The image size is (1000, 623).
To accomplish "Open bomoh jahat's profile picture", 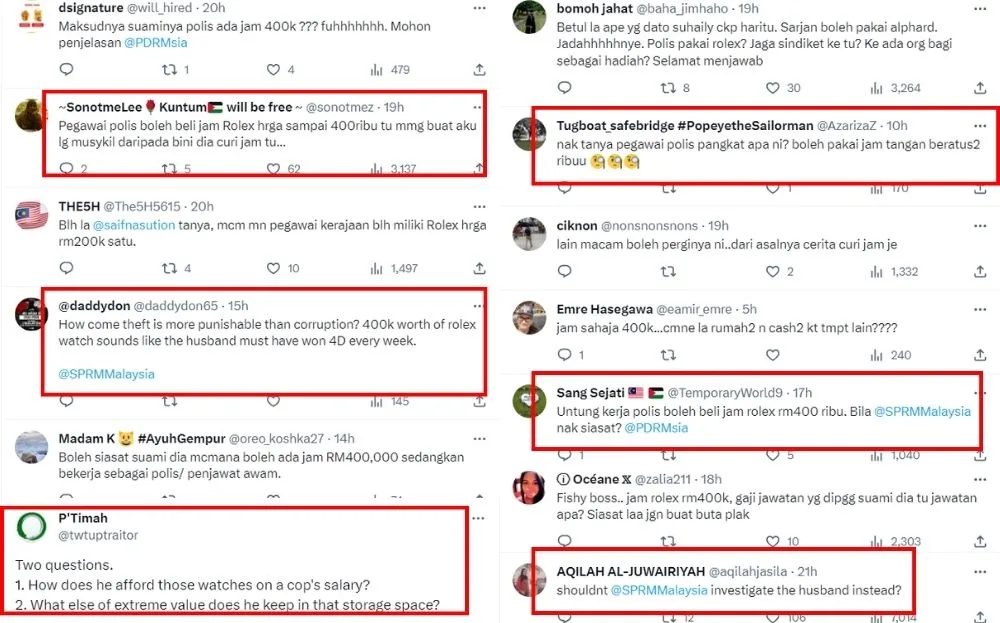I will click(x=528, y=15).
